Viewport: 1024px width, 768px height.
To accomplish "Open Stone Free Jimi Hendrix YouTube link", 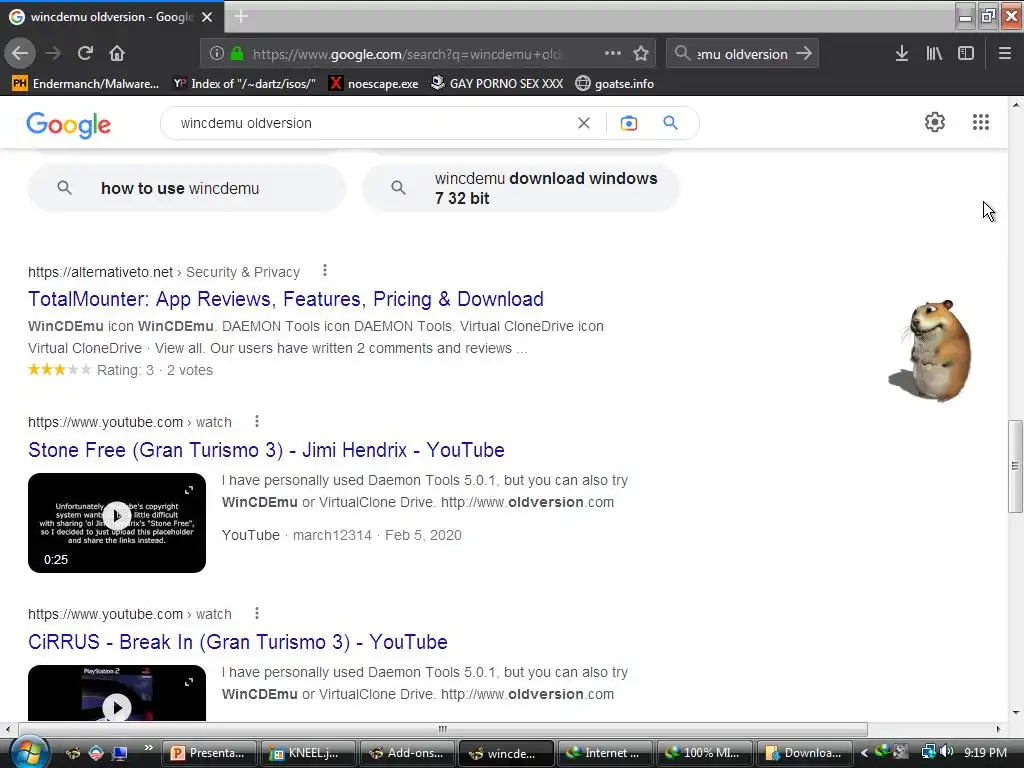I will click(x=266, y=450).
